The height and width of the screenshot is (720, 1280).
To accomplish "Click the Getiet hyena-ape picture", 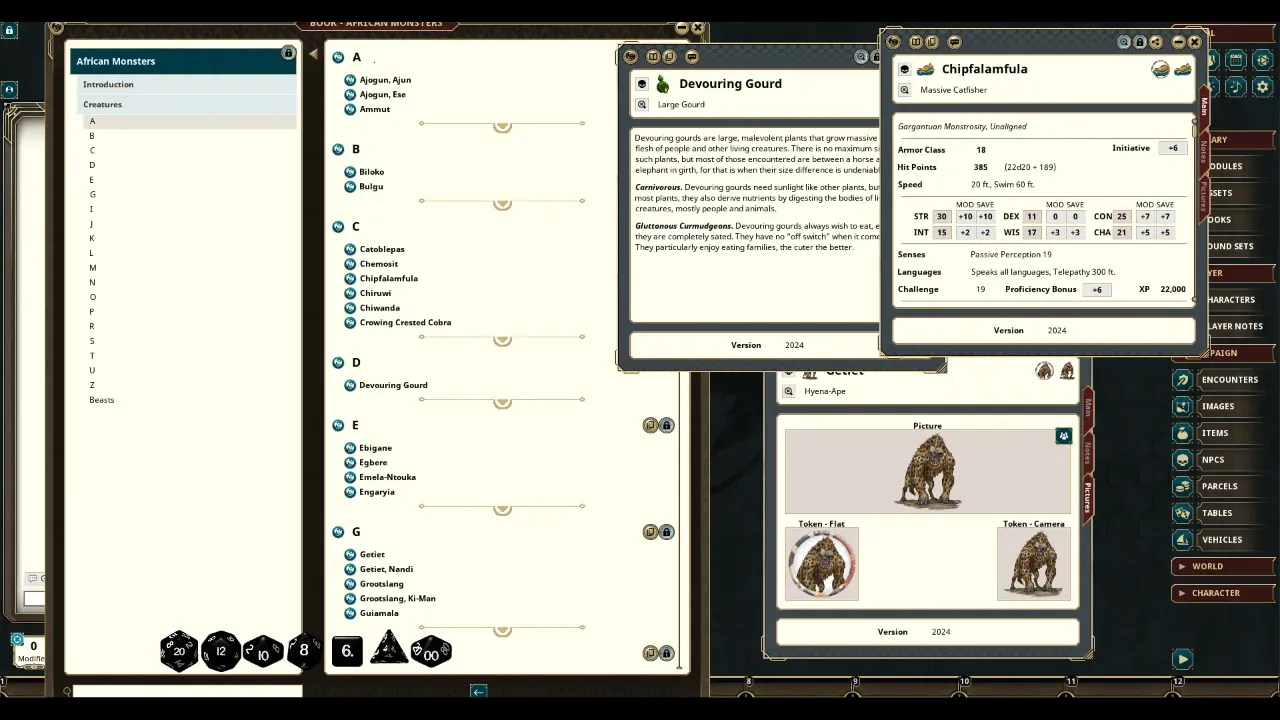I will click(x=927, y=472).
